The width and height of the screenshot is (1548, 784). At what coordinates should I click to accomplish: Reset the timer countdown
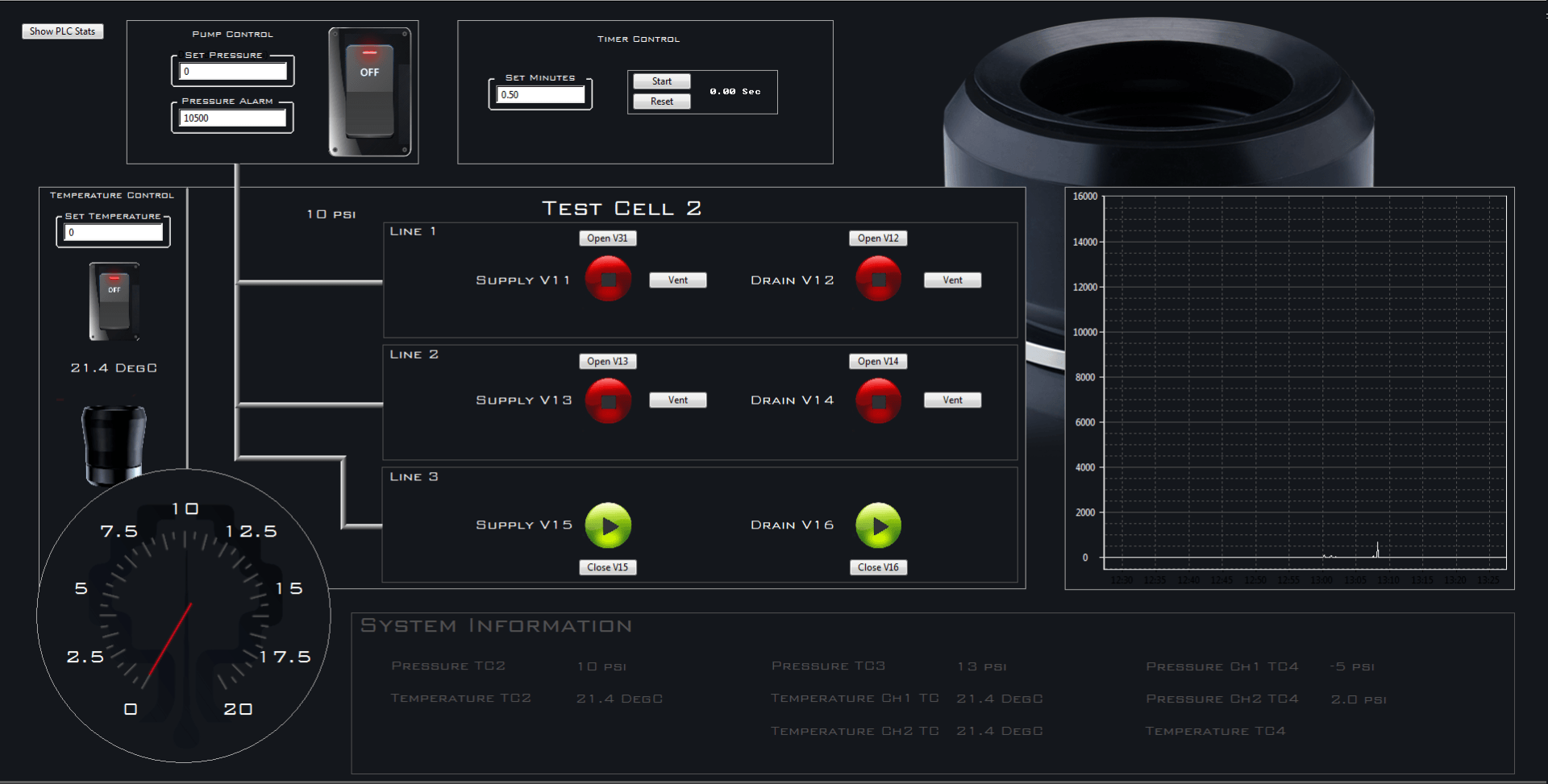tap(660, 101)
